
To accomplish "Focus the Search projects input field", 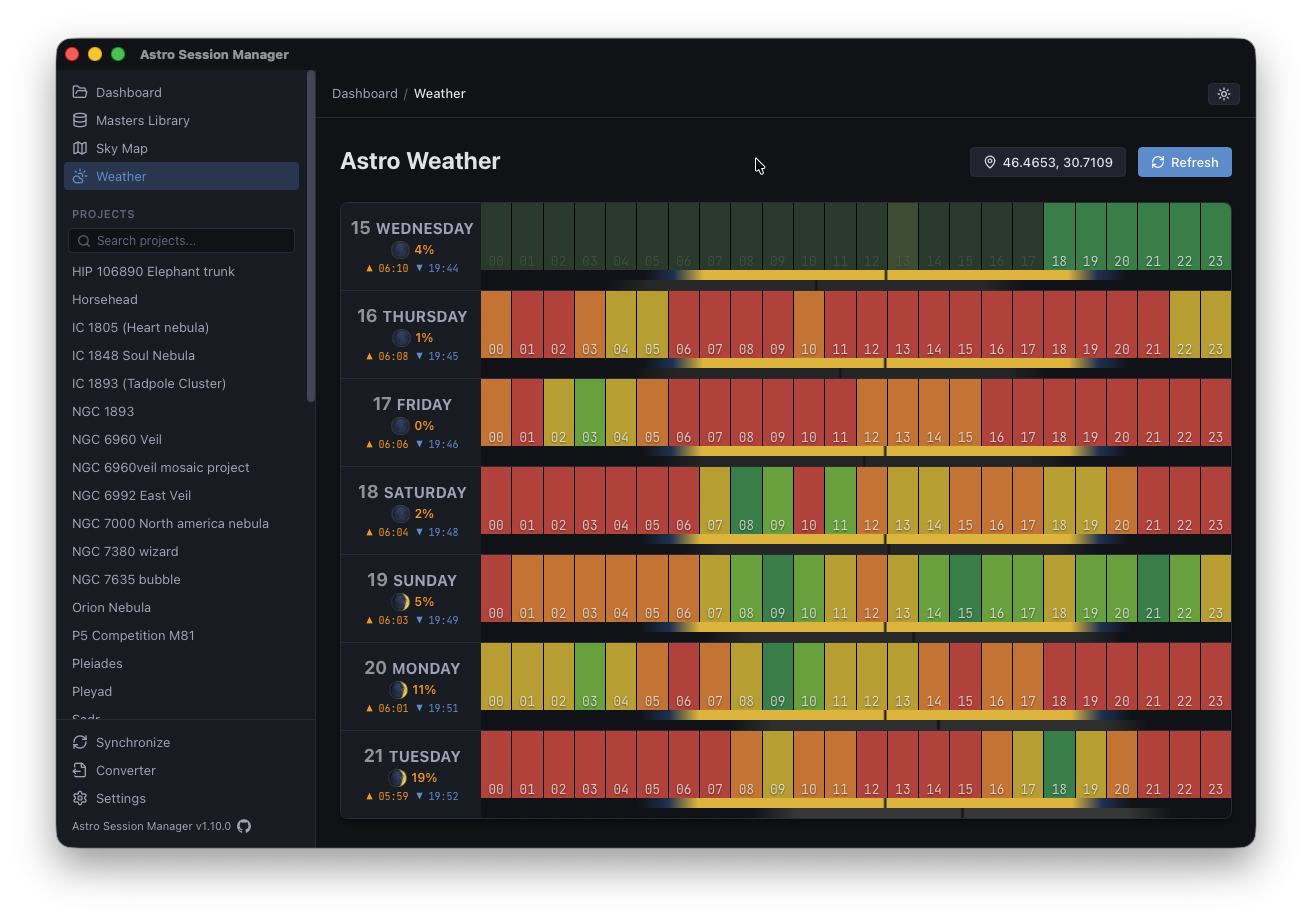I will coord(190,241).
